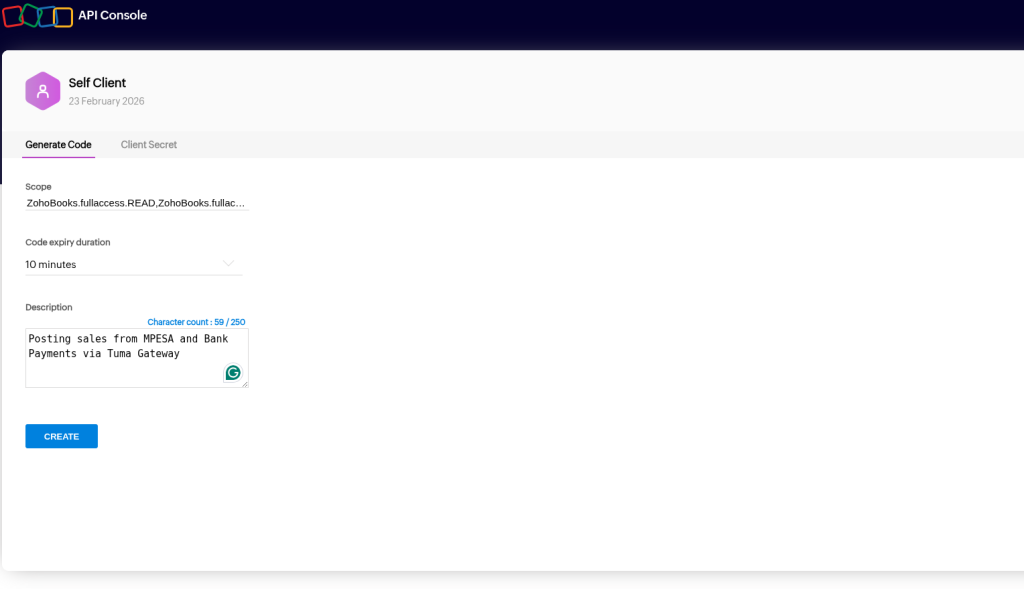Click the CREATE button

[61, 436]
